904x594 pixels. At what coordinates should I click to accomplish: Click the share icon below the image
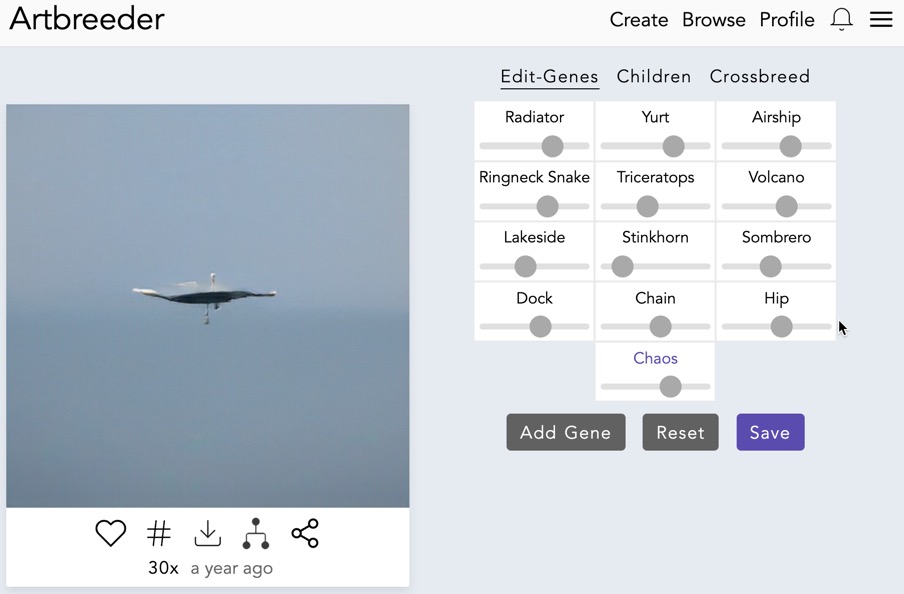[305, 533]
